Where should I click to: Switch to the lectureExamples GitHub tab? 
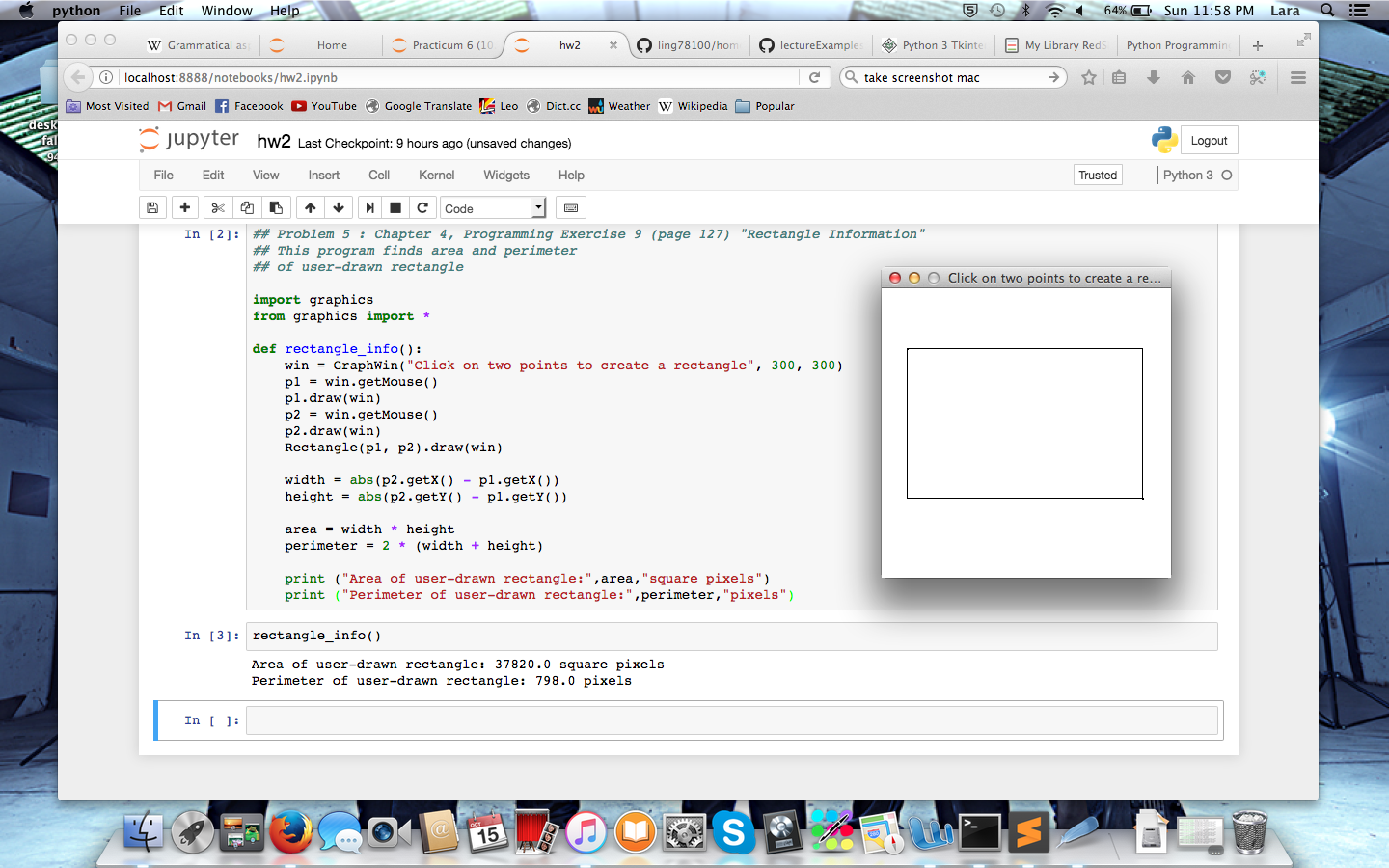click(x=810, y=45)
